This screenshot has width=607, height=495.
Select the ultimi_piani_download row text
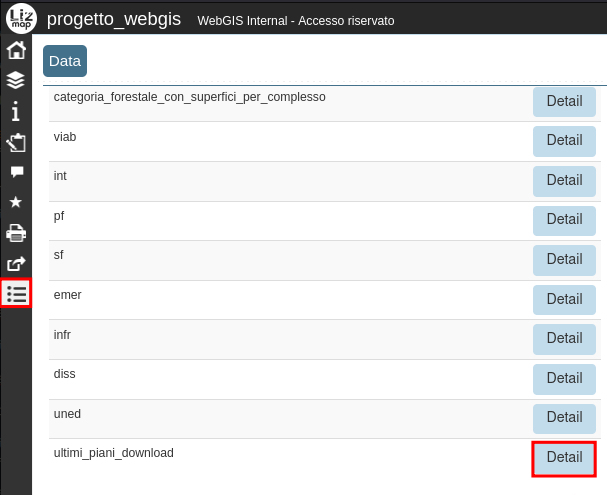pos(113,453)
